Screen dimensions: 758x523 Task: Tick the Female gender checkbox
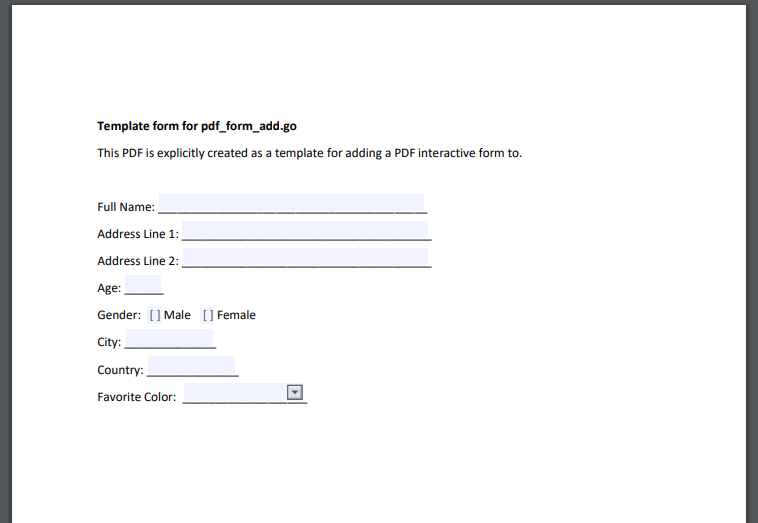point(208,315)
